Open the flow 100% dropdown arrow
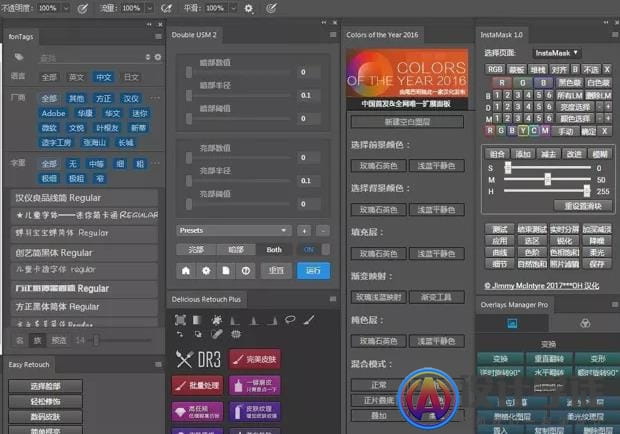 tap(149, 8)
